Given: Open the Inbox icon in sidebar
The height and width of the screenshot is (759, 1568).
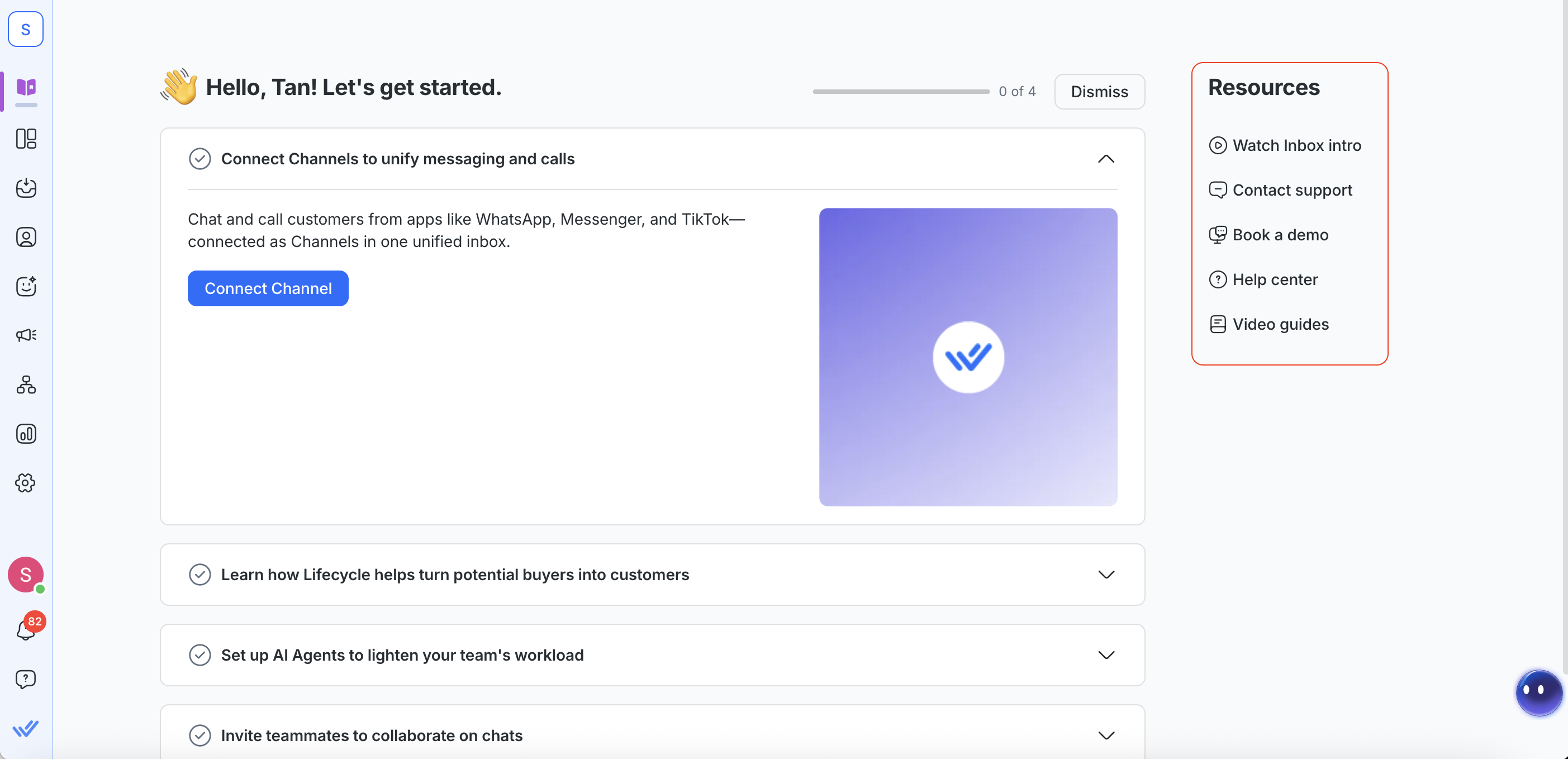Looking at the screenshot, I should pos(26,188).
